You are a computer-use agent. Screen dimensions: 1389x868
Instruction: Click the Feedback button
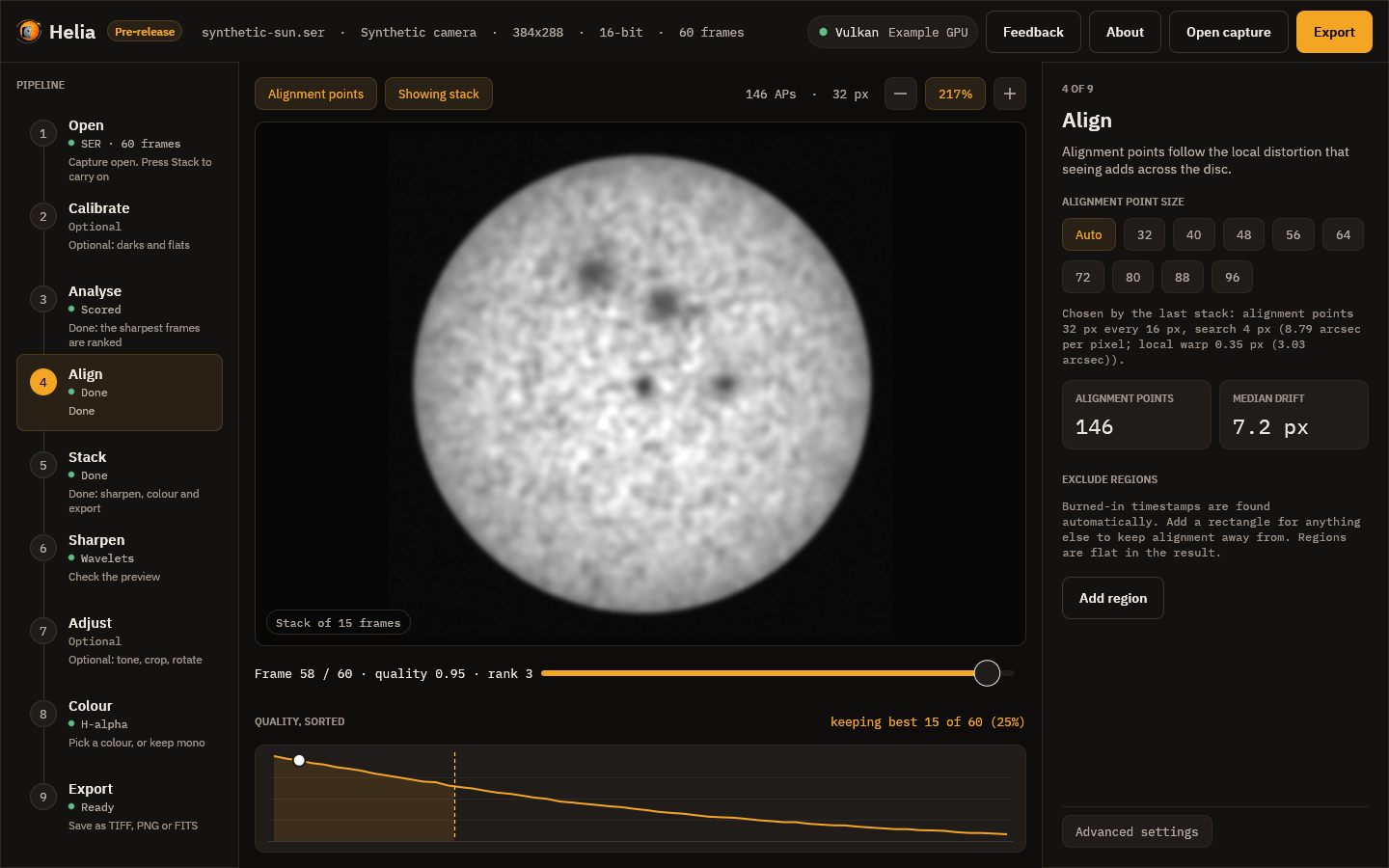click(1033, 32)
